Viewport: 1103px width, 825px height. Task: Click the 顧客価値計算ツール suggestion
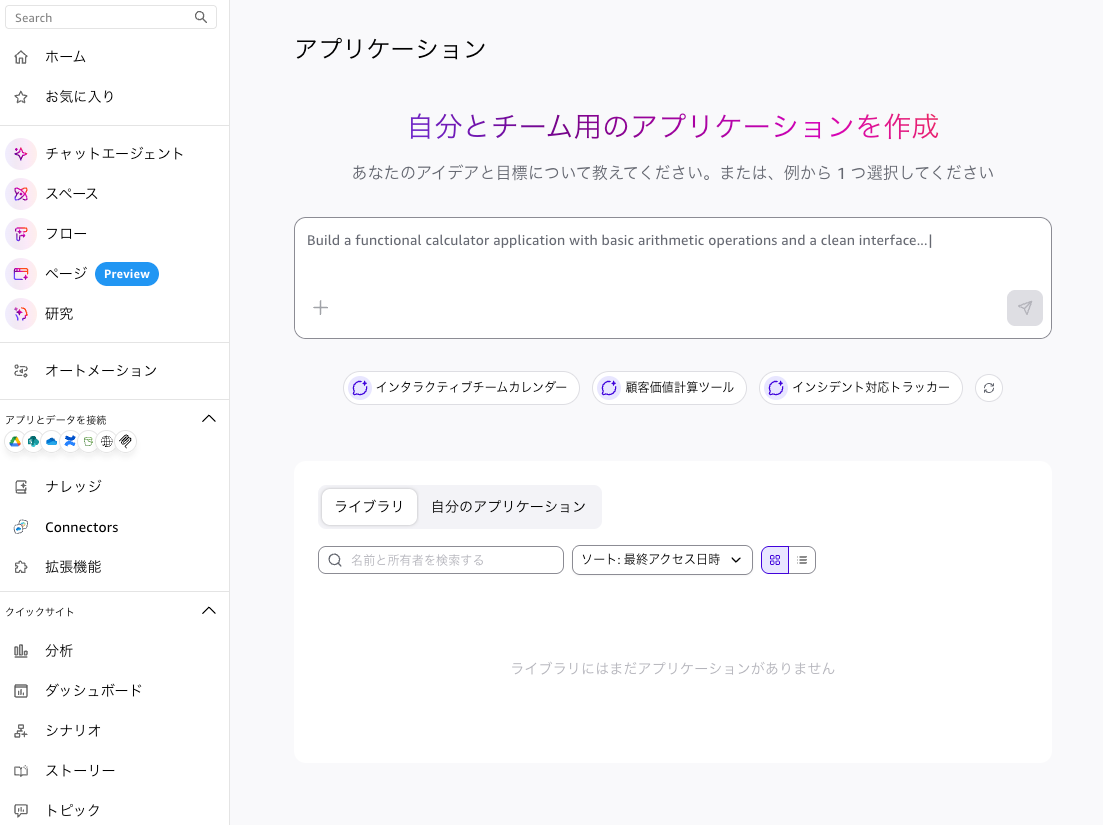pos(668,387)
